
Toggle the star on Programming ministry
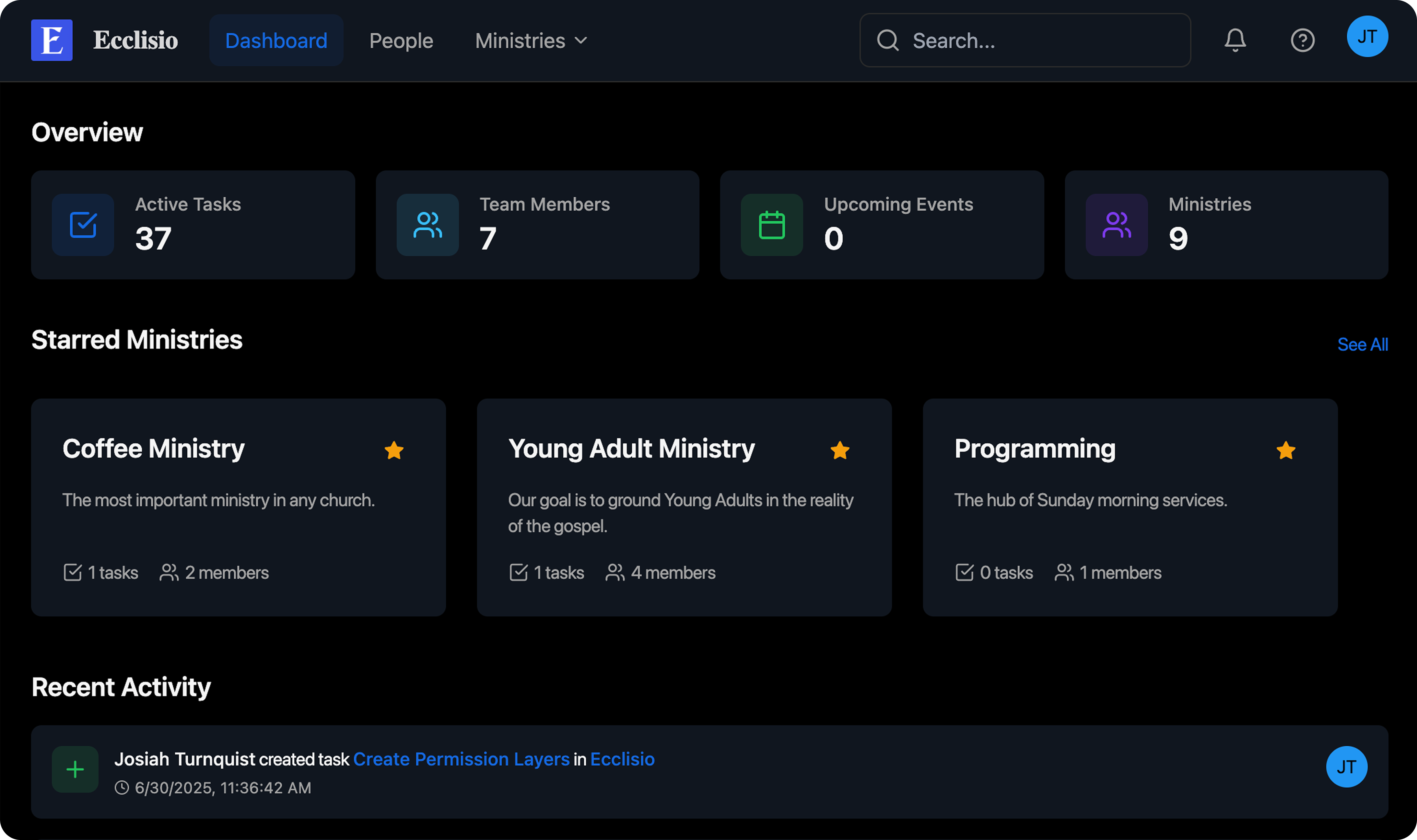pos(1286,450)
